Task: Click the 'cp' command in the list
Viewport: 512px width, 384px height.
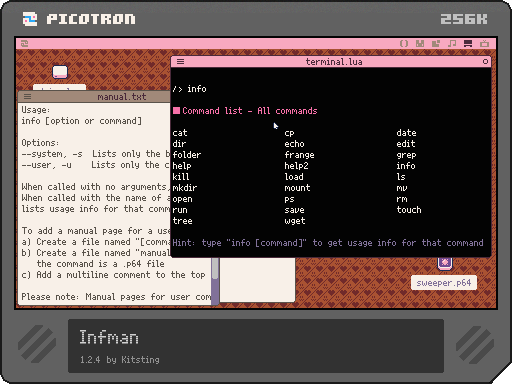Action: click(x=289, y=133)
